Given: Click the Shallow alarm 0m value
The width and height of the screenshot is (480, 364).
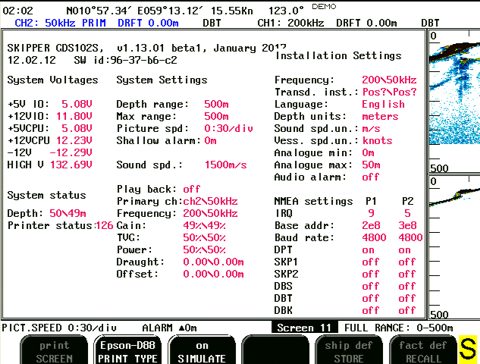Looking at the screenshot, I should 210,140.
